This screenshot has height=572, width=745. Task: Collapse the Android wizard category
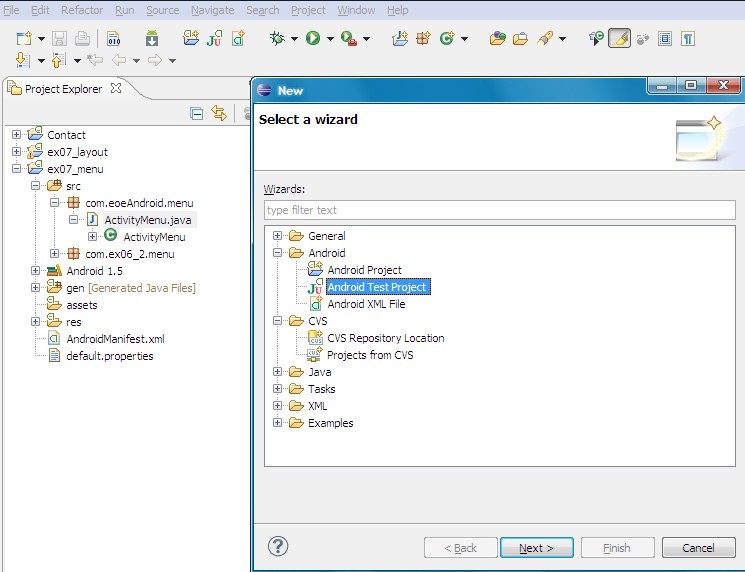point(277,253)
